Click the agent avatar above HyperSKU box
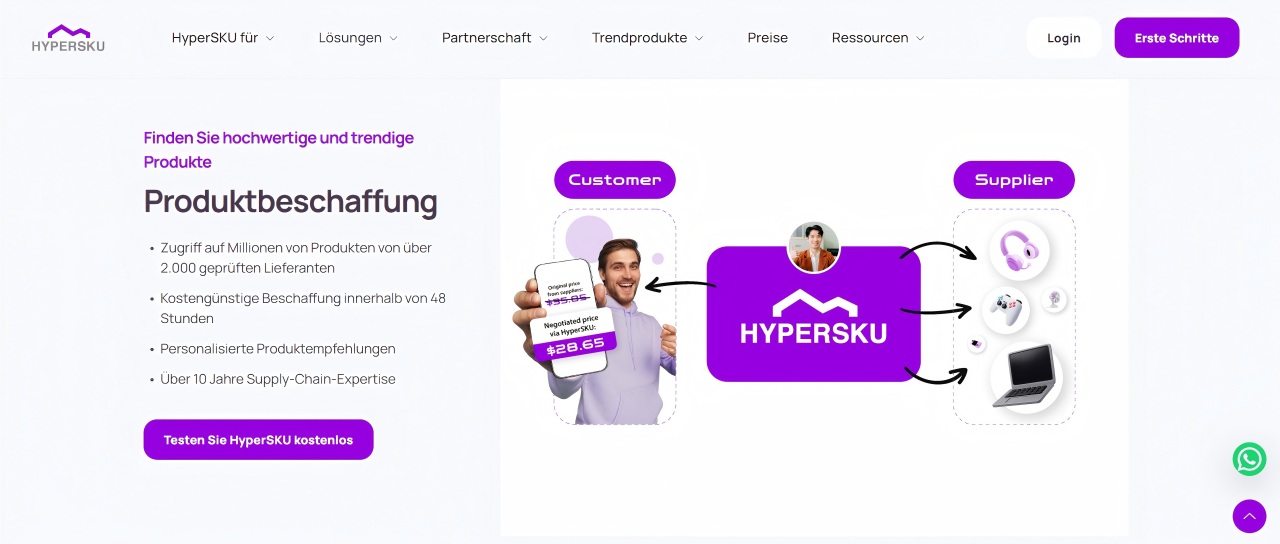1280x544 pixels. (x=813, y=247)
